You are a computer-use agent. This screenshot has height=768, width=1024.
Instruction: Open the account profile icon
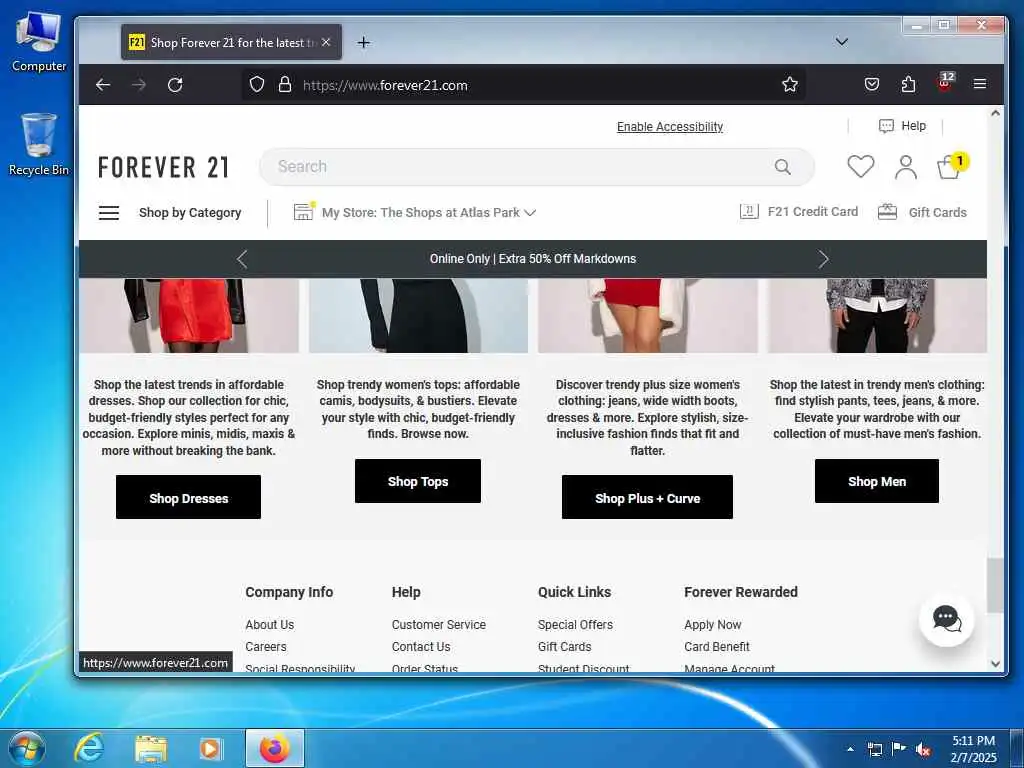pyautogui.click(x=906, y=167)
